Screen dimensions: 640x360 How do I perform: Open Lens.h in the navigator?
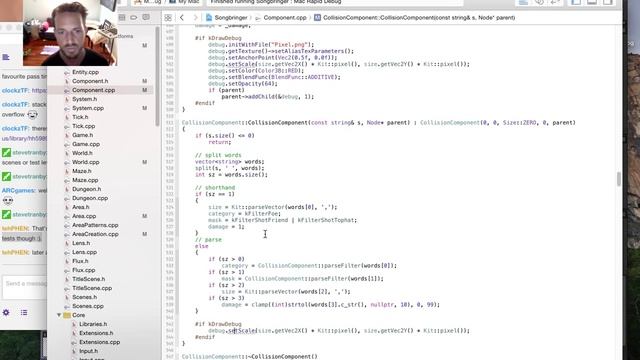[x=81, y=243]
